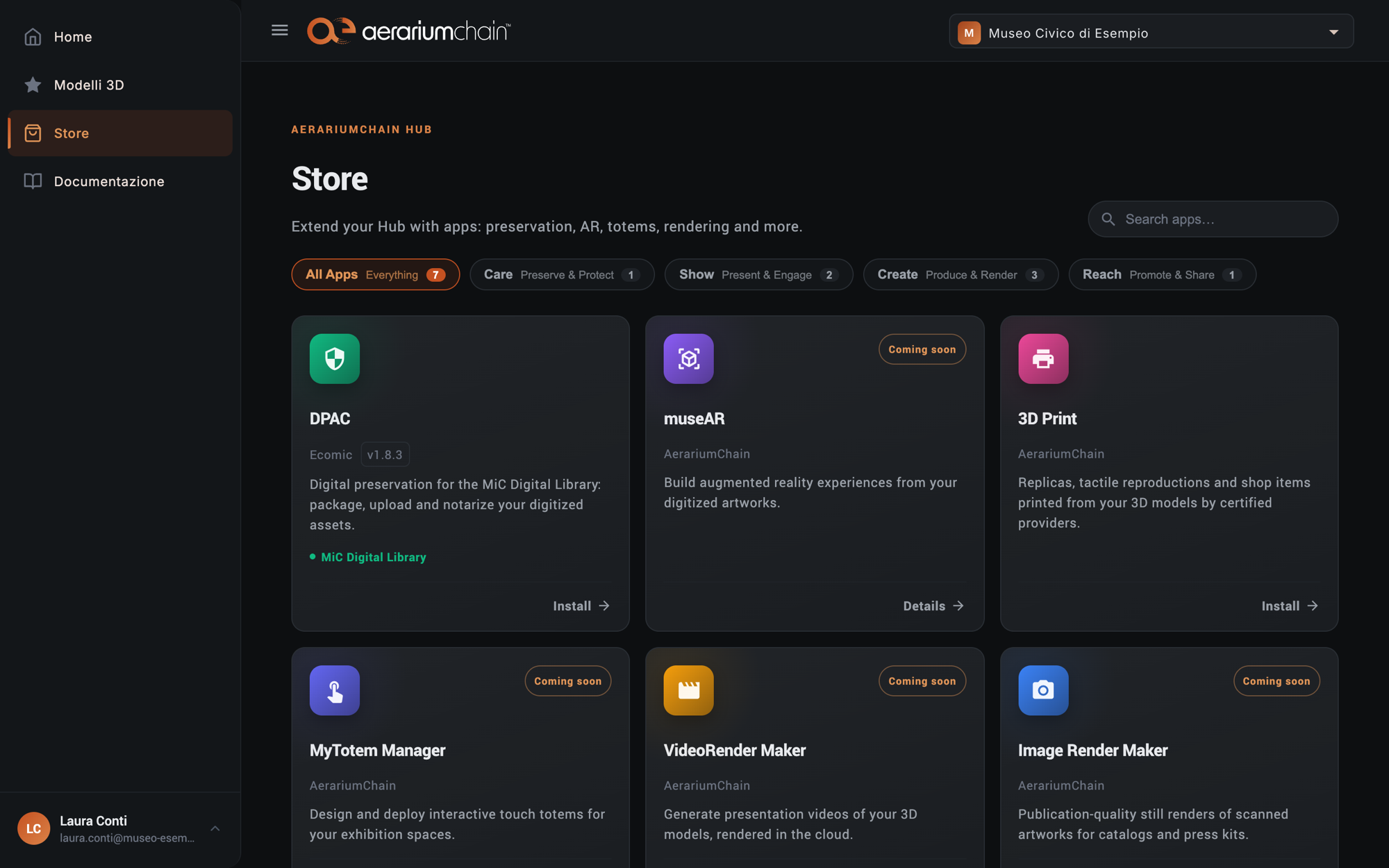Click the Modelli 3D star icon
Viewport: 1389px width, 868px height.
[x=33, y=85]
